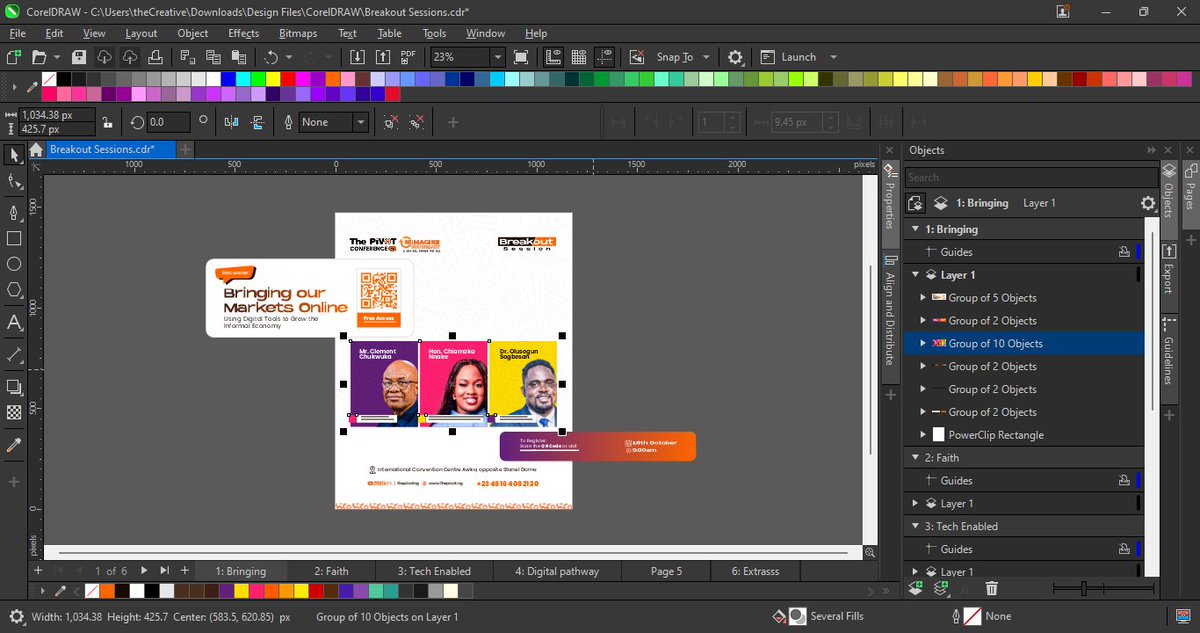Toggle print lock for 2: Faith Guides
The height and width of the screenshot is (633, 1200).
(x=1124, y=481)
